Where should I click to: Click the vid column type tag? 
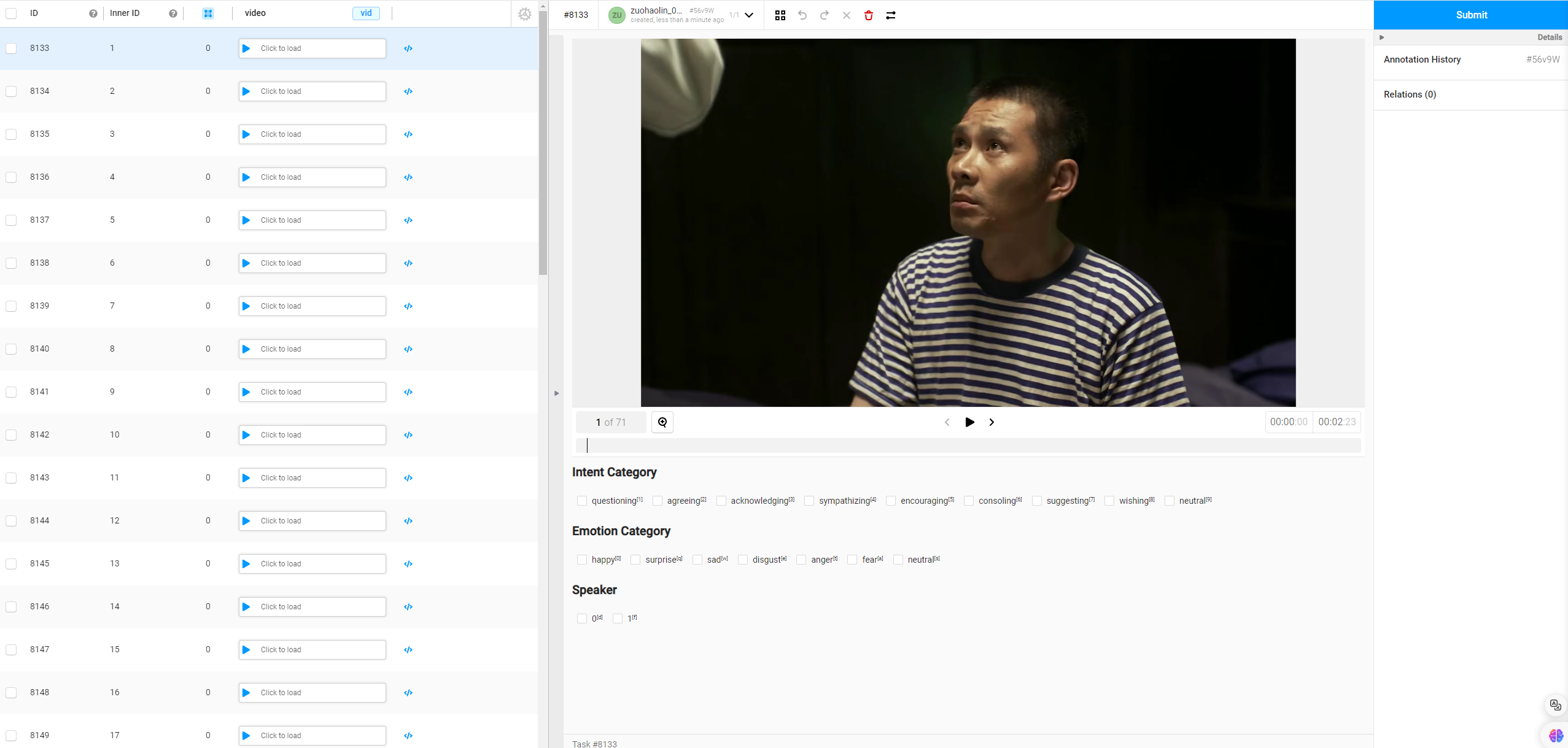coord(366,13)
